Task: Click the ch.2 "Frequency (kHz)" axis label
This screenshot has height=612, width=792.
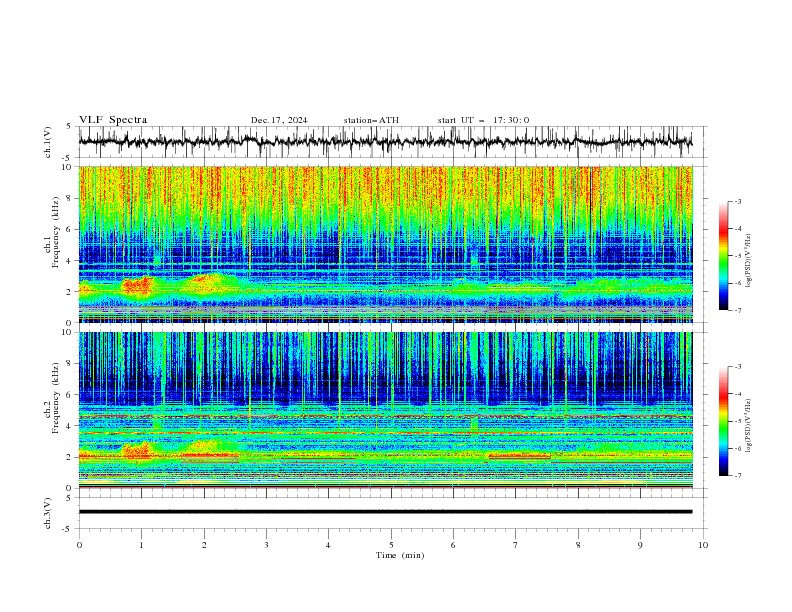Action: click(x=56, y=397)
